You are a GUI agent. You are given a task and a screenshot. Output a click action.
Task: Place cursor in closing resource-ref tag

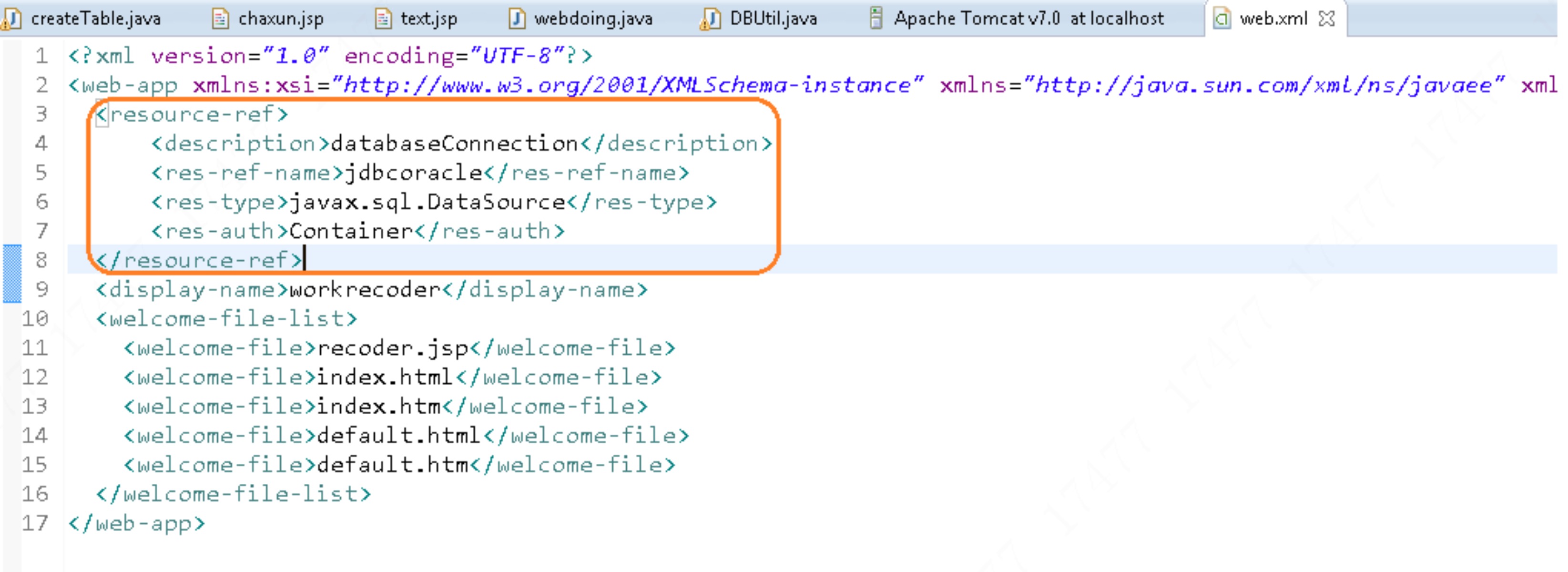pyautogui.click(x=199, y=260)
